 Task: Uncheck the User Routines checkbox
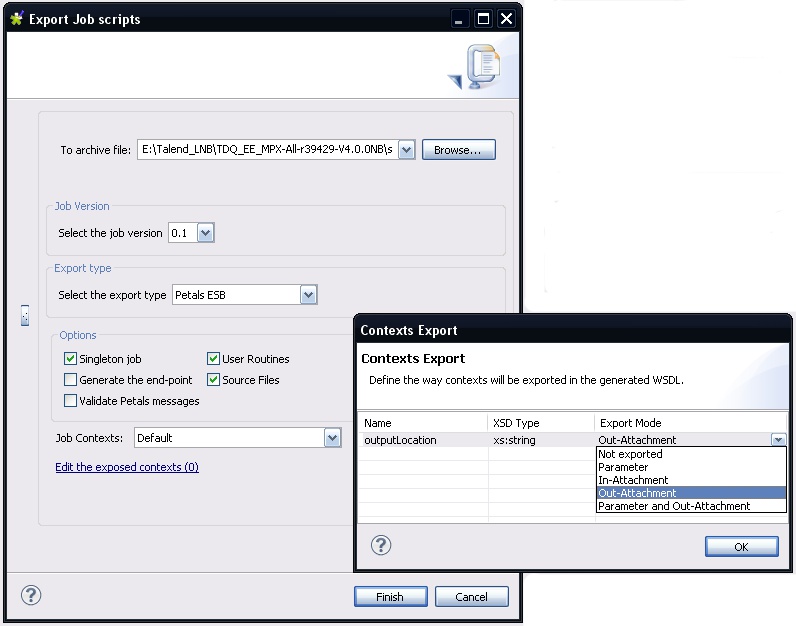214,359
